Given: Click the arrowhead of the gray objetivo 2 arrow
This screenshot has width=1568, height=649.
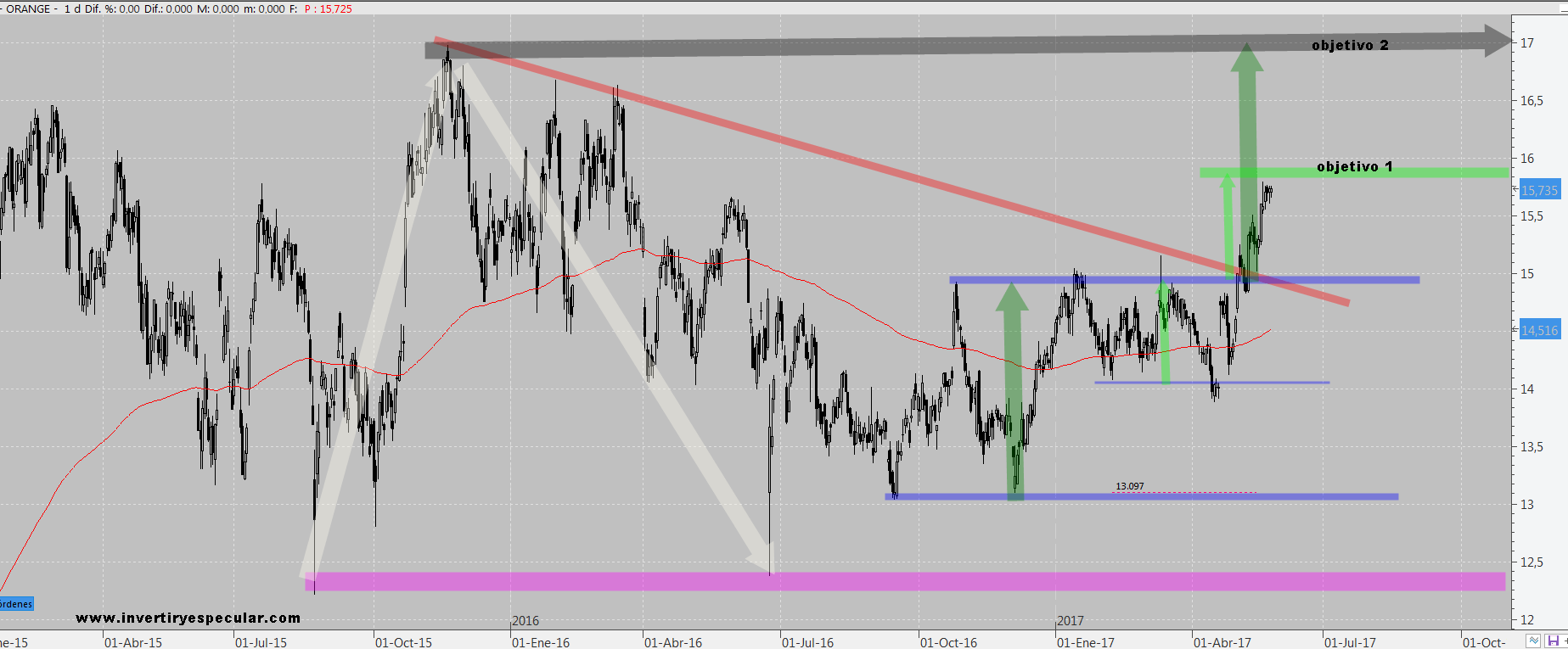Looking at the screenshot, I should (x=1498, y=41).
